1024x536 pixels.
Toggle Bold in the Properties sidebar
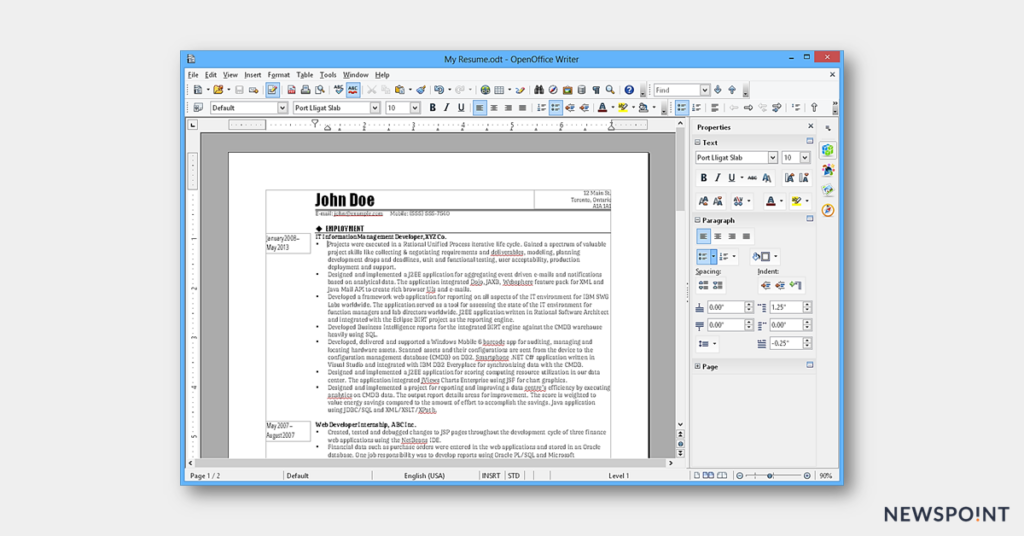[703, 178]
